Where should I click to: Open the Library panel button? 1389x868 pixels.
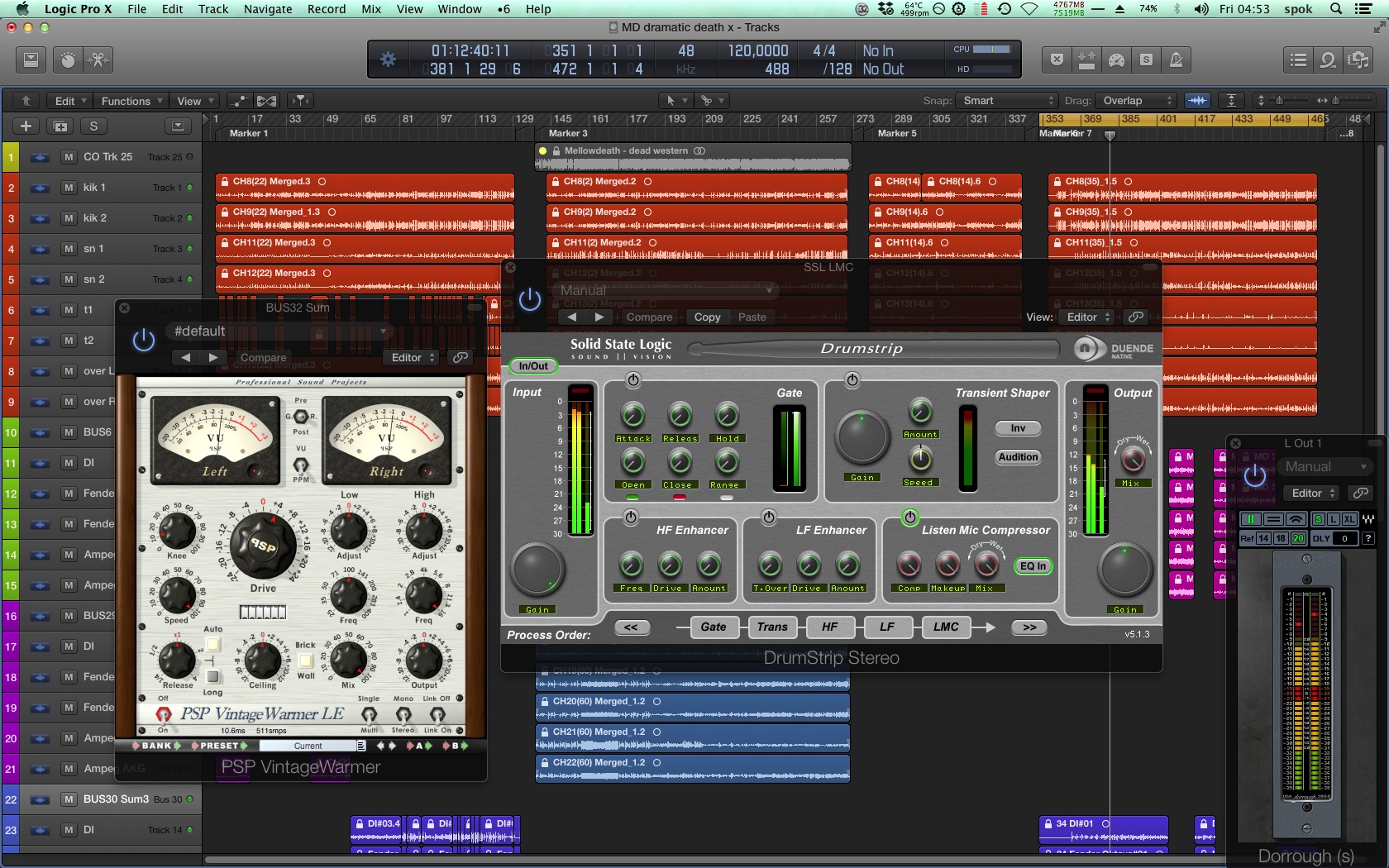[31, 60]
